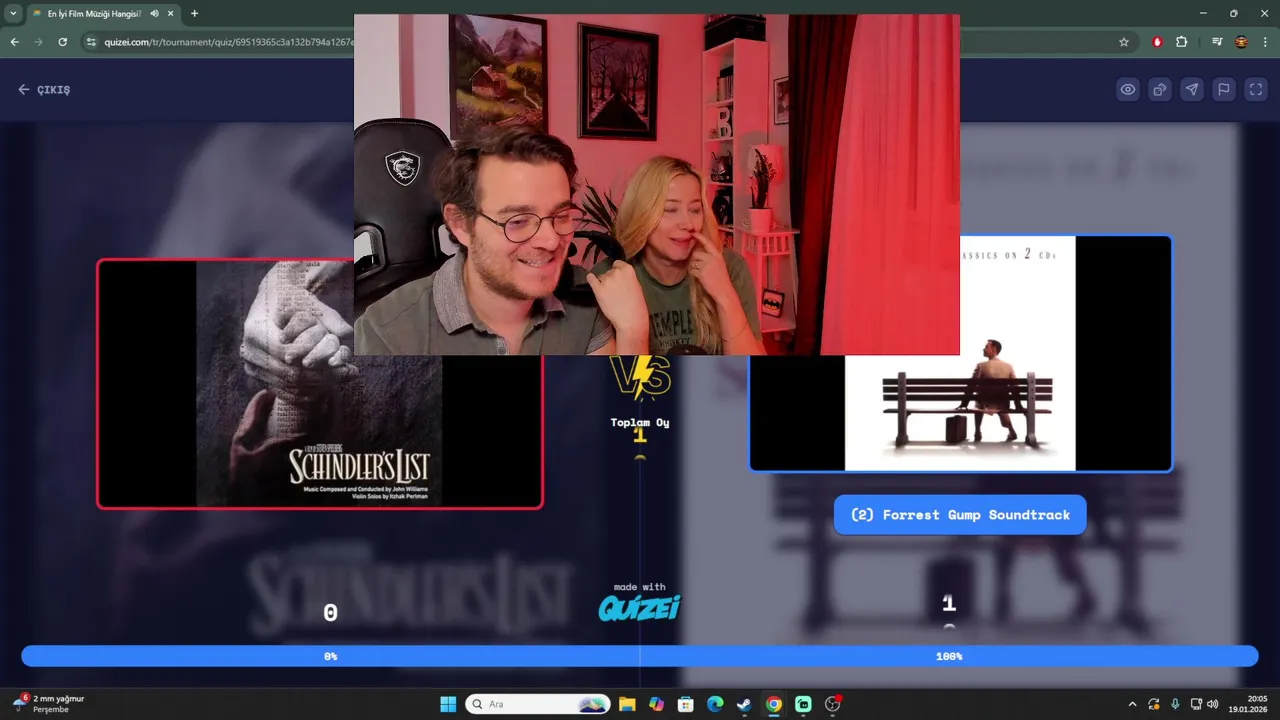This screenshot has height=720, width=1280.
Task: Open the tab search dropdown arrow
Action: pos(13,13)
